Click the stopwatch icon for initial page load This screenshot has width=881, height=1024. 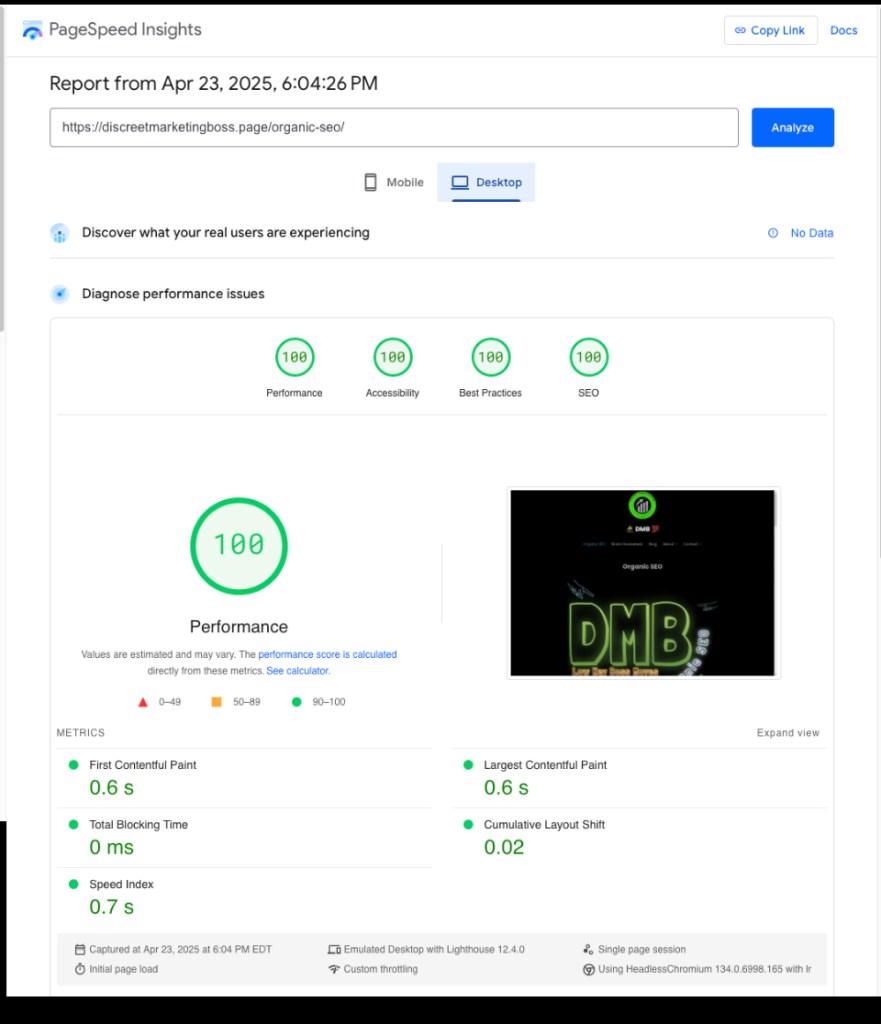80,968
